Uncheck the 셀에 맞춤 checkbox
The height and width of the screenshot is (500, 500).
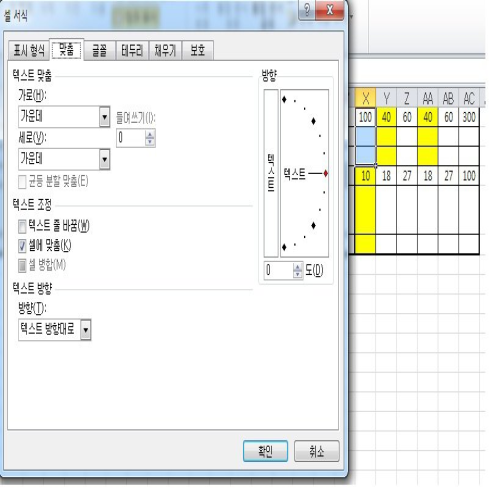click(x=22, y=246)
